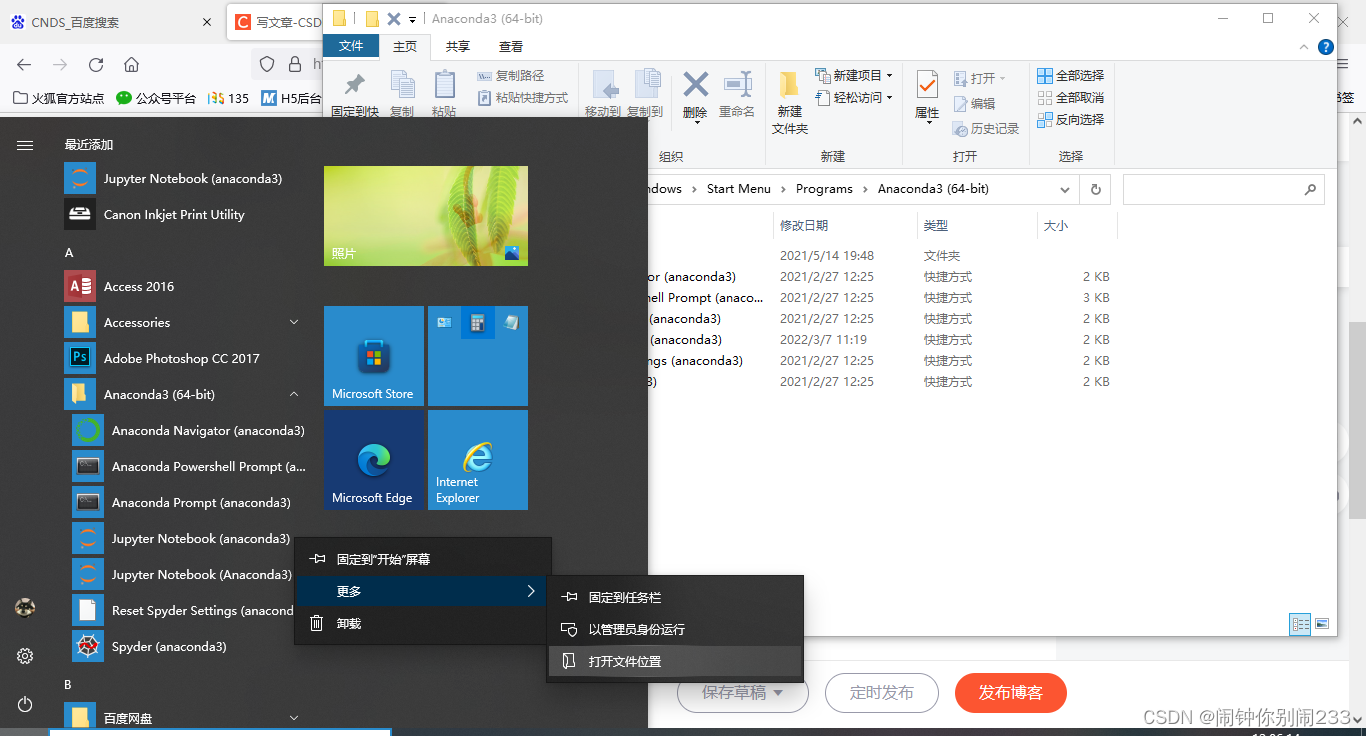Click 发布博客 button
The image size is (1366, 736).
tap(1010, 693)
